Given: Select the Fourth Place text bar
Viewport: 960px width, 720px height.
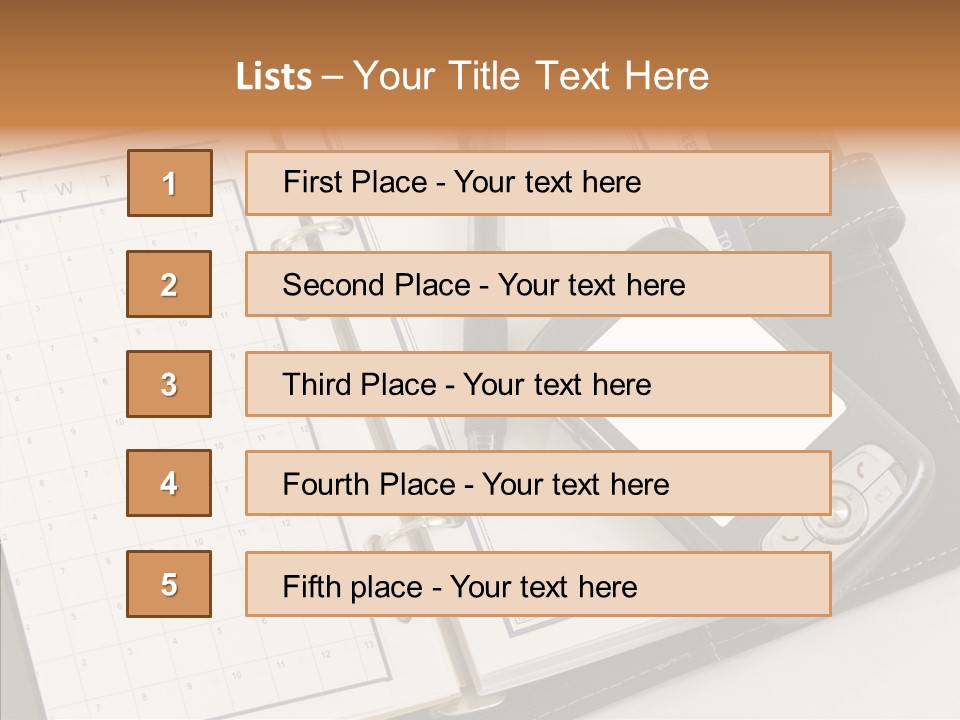Looking at the screenshot, I should click(x=538, y=483).
